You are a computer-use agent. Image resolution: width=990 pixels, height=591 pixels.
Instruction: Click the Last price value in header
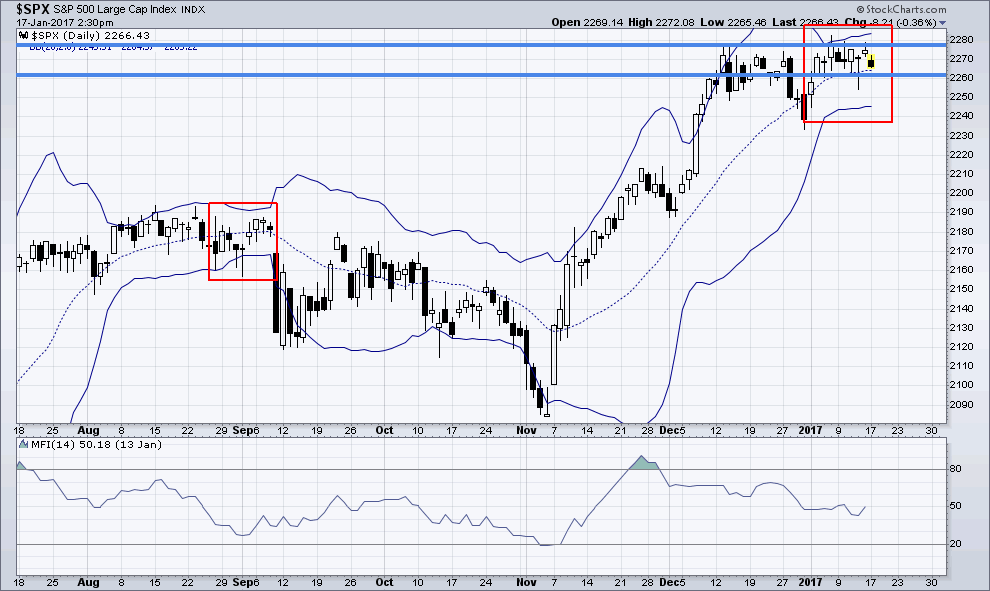tap(819, 22)
